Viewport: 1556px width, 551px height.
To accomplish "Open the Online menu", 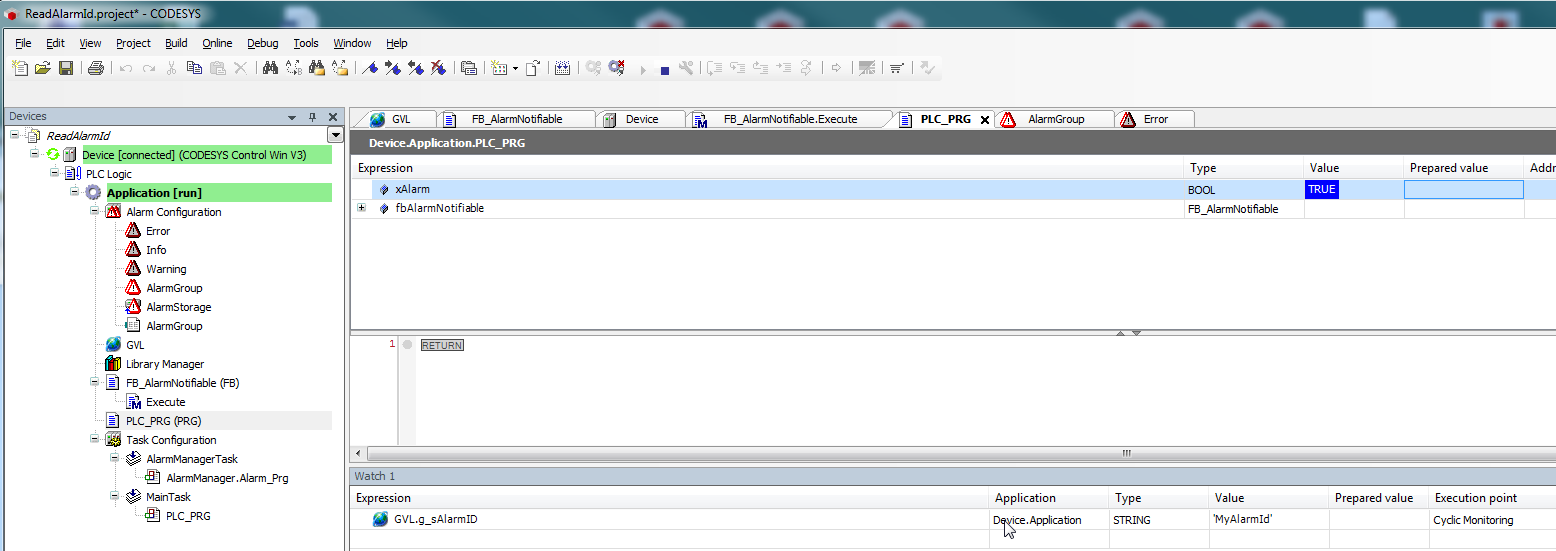I will pyautogui.click(x=217, y=43).
